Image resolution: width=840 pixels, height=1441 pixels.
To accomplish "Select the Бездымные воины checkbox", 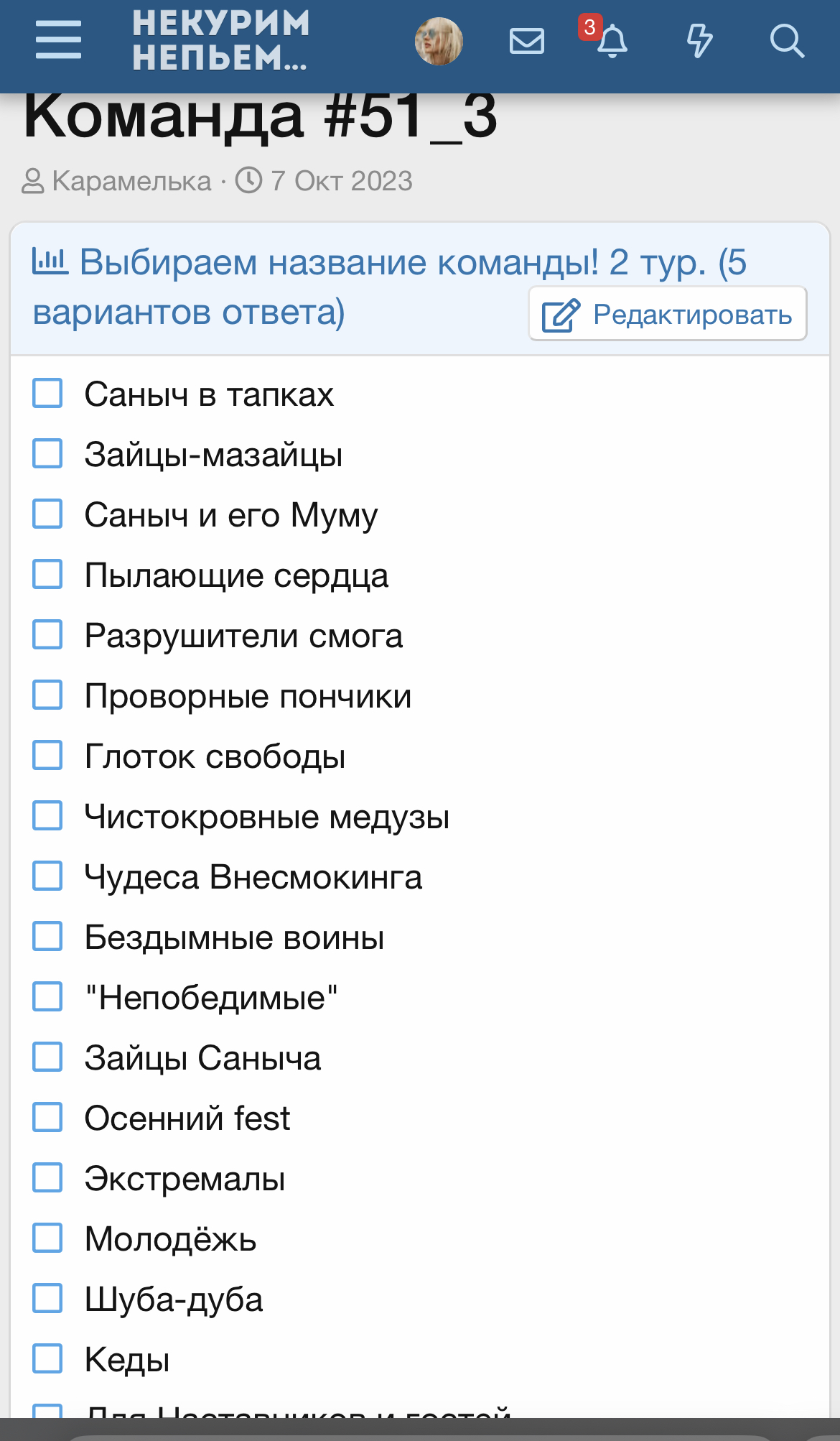I will tap(48, 937).
